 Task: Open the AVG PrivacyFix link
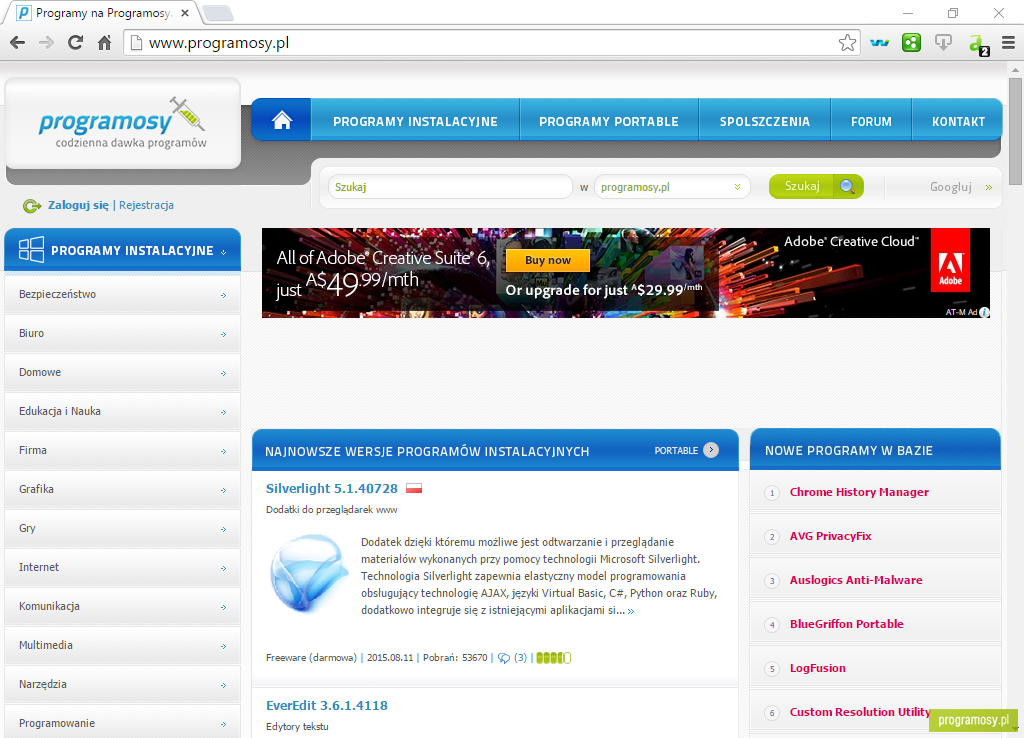point(830,536)
